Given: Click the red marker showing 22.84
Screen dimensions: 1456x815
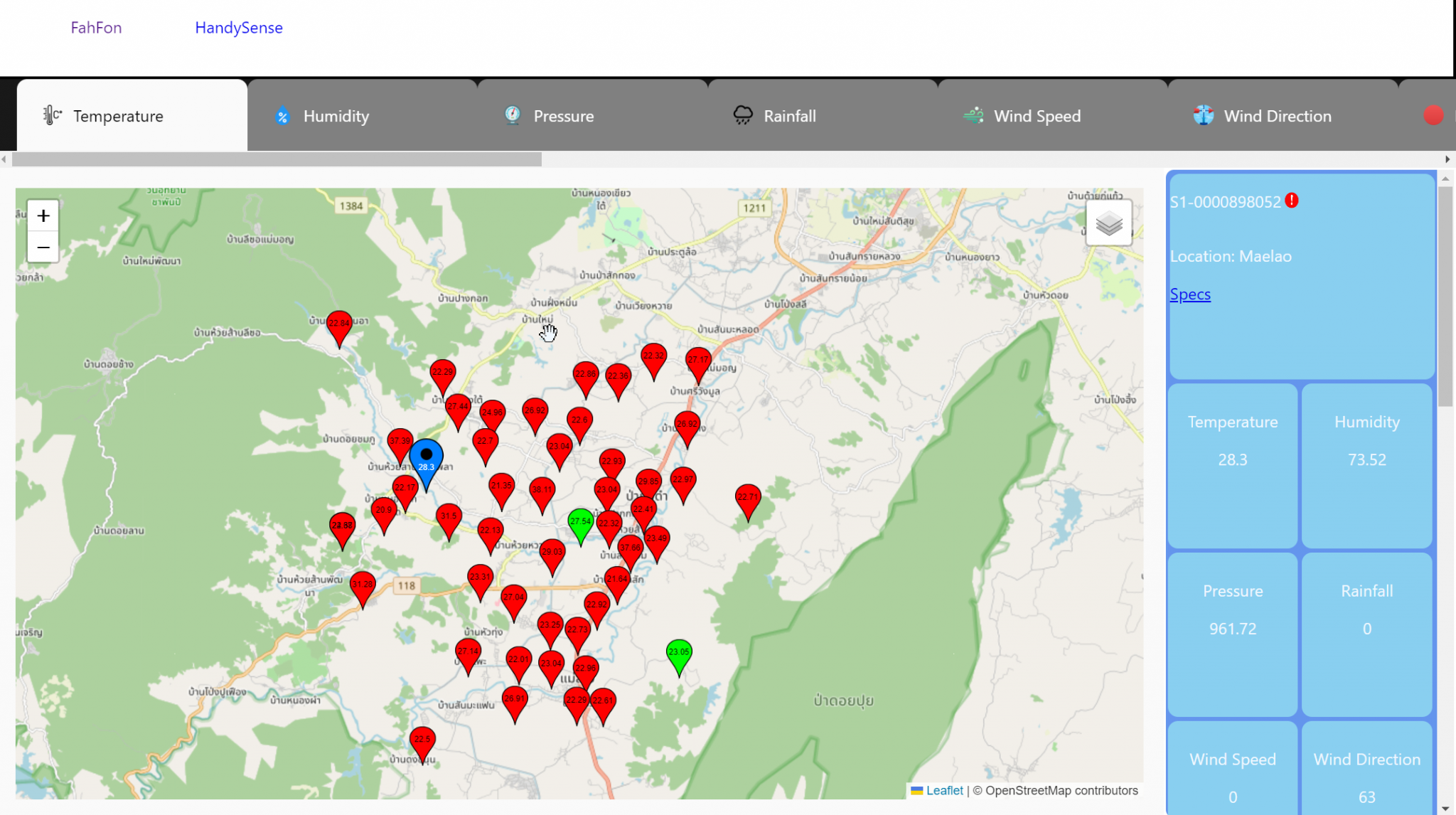Looking at the screenshot, I should click(339, 324).
